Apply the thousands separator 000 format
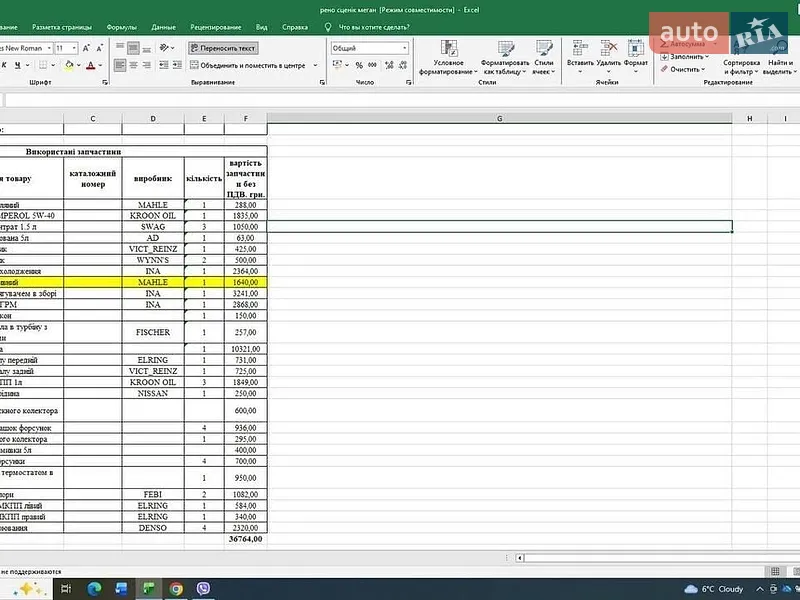The image size is (800, 600). [x=372, y=65]
